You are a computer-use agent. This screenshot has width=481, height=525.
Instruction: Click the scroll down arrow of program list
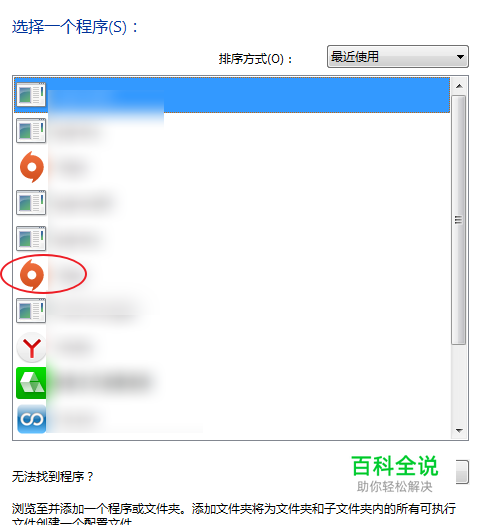pyautogui.click(x=459, y=430)
